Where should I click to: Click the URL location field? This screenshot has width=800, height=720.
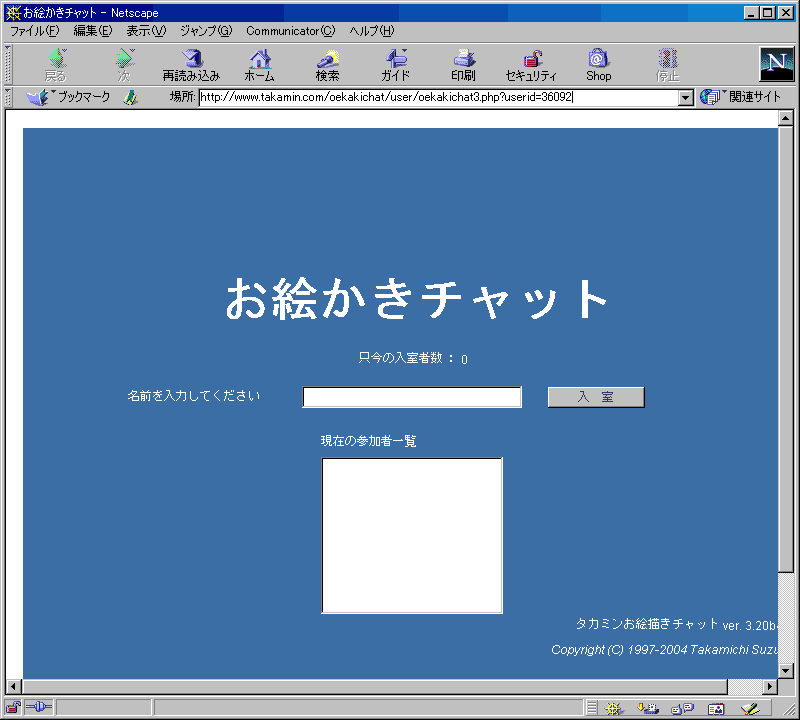pyautogui.click(x=438, y=97)
